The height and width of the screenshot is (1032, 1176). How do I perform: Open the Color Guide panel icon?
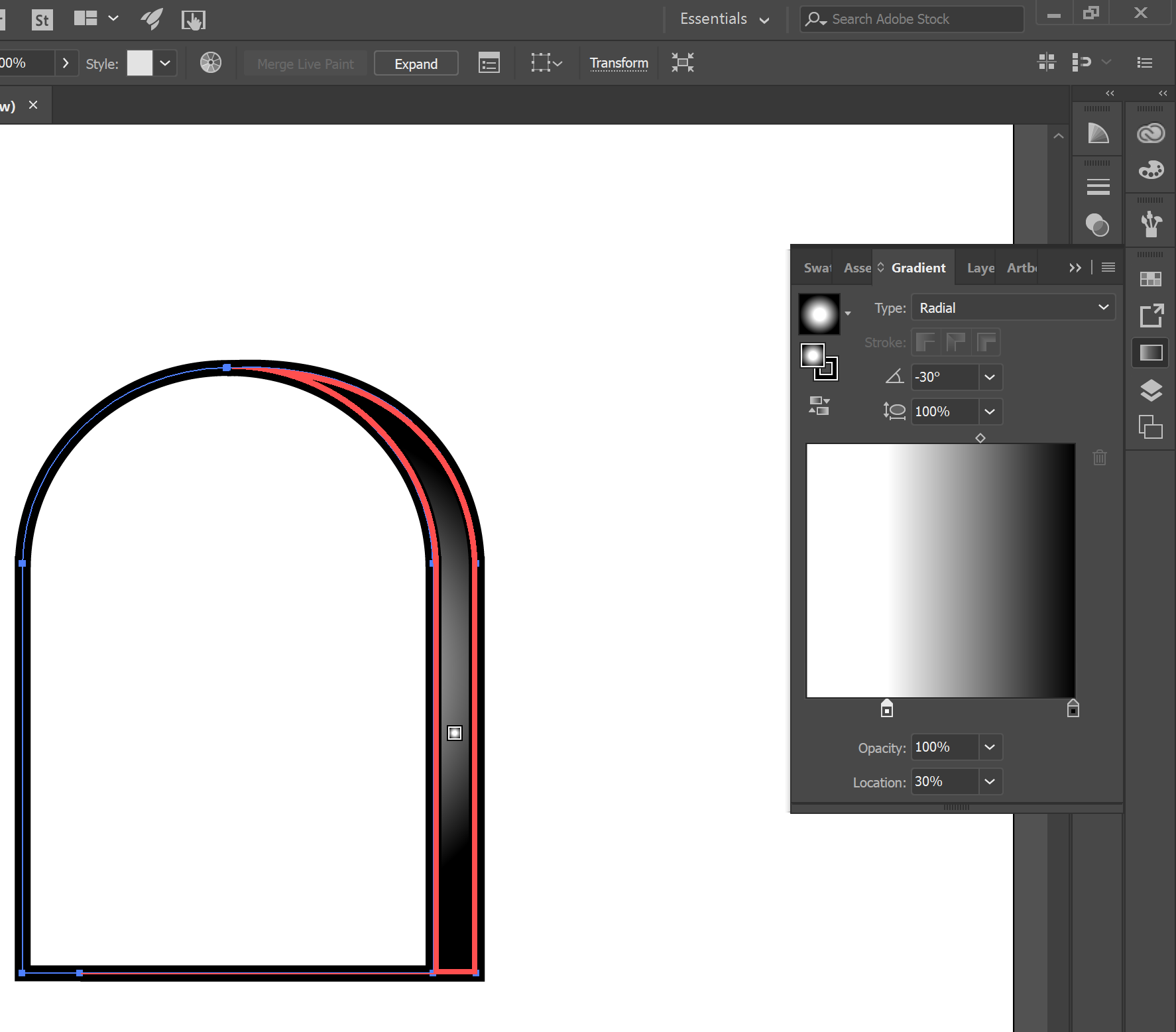(1098, 133)
